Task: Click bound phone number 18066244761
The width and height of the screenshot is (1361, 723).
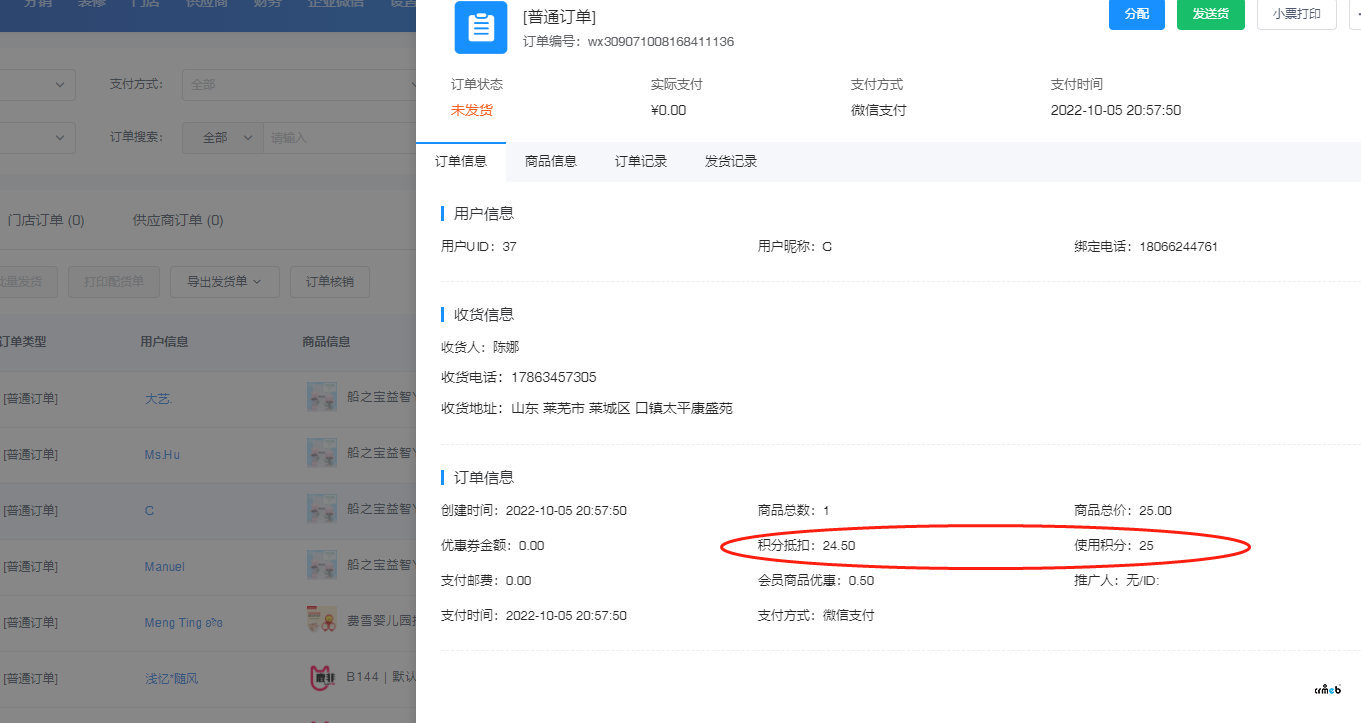Action: coord(1178,246)
